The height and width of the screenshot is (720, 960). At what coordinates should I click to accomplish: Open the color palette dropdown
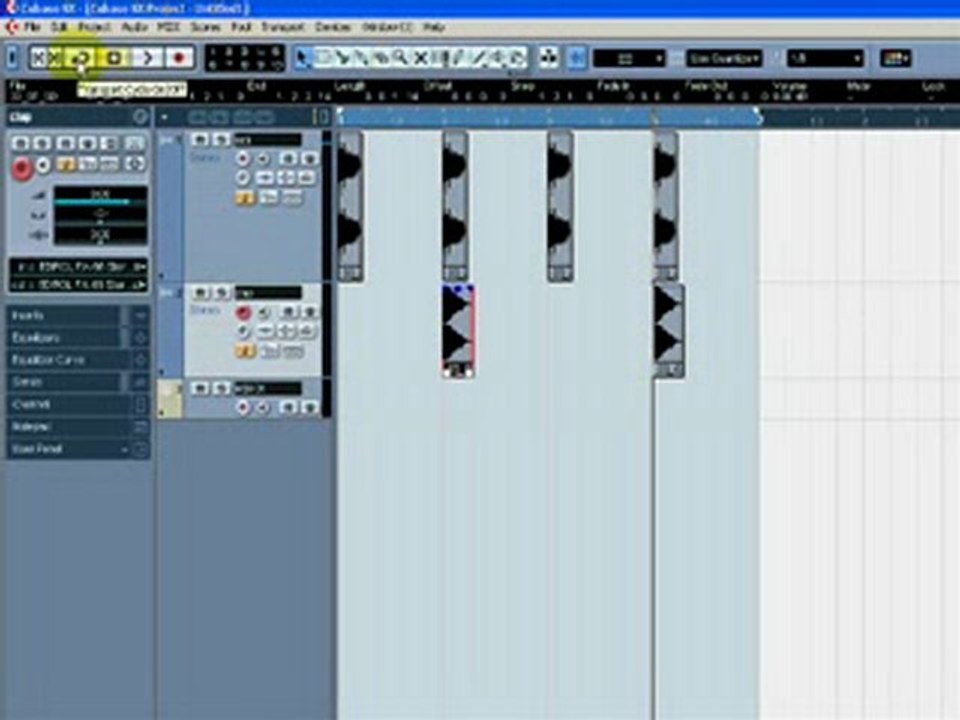click(895, 59)
